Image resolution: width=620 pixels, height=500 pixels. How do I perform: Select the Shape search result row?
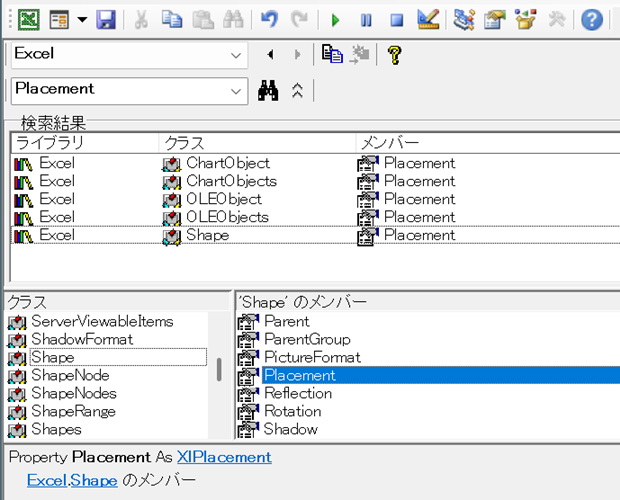coord(316,235)
